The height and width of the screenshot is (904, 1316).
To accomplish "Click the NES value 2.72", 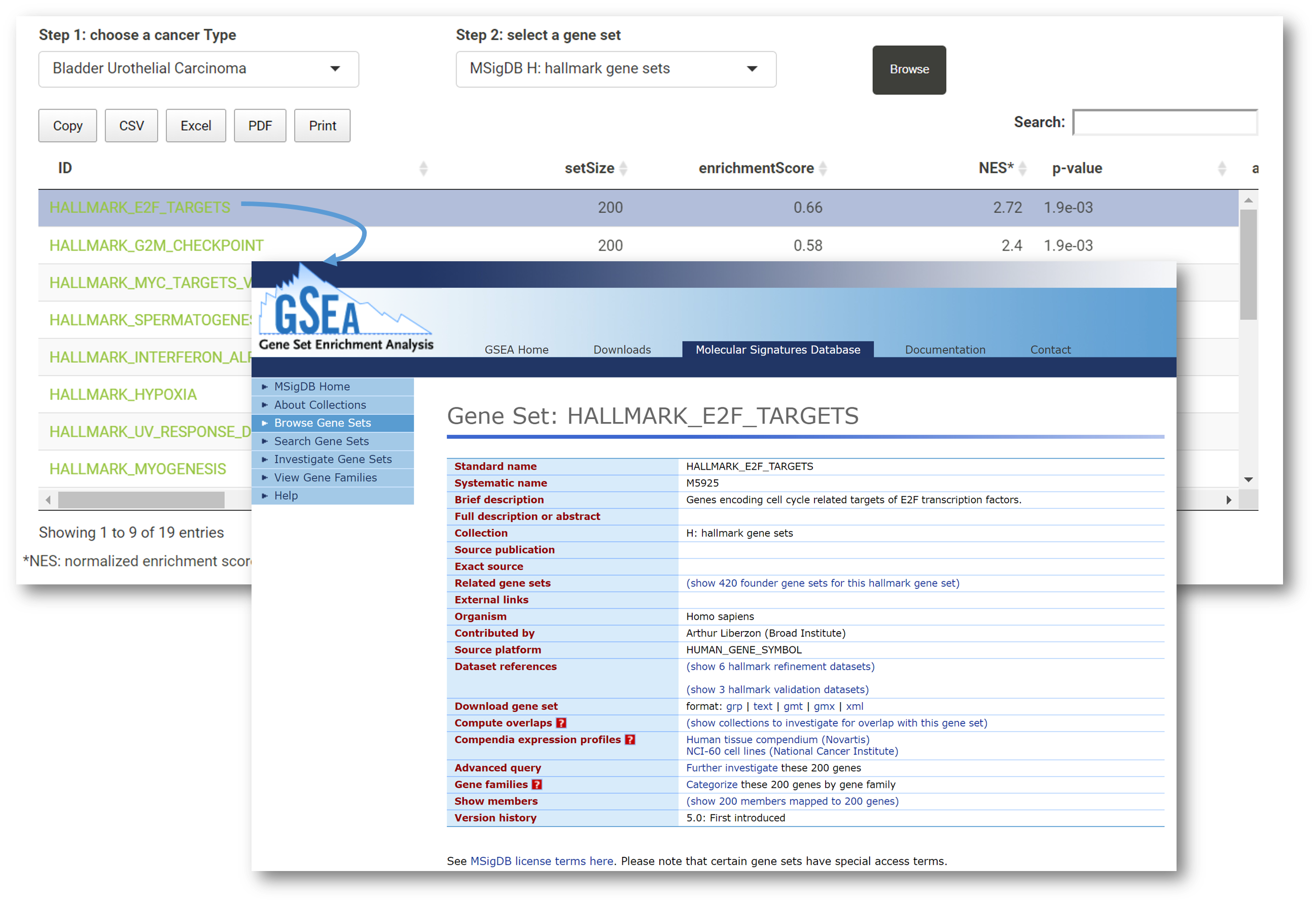I will (1007, 208).
